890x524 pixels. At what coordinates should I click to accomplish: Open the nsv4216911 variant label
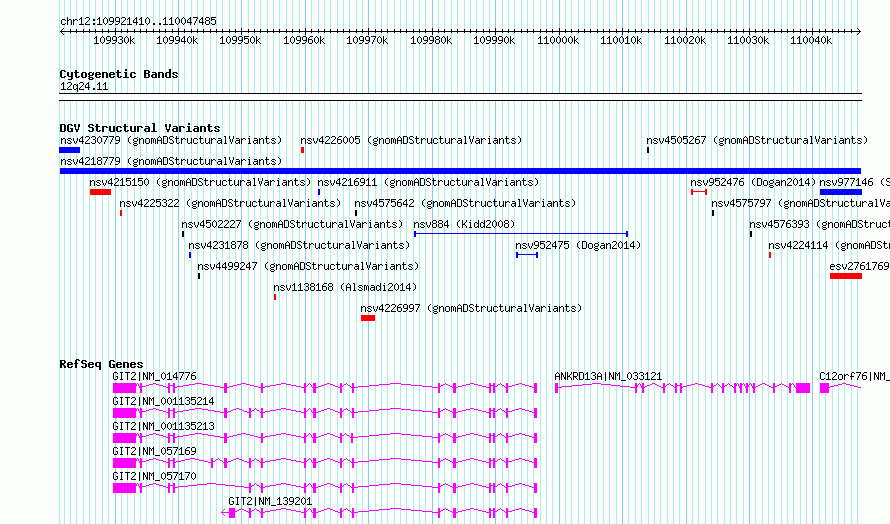click(428, 182)
